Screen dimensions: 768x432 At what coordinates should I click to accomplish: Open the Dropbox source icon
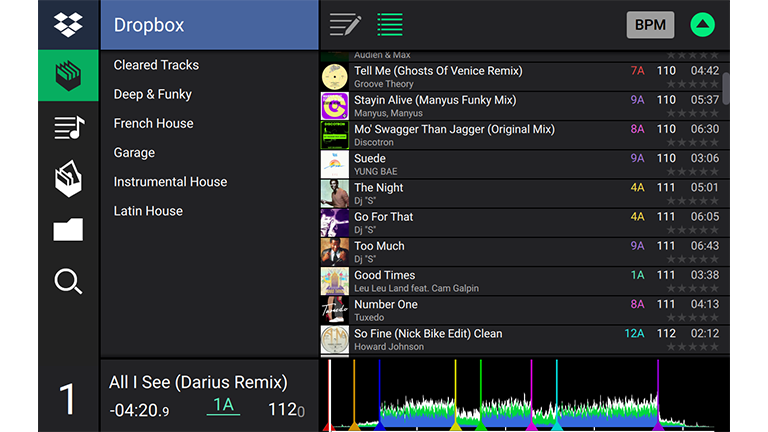(68, 24)
